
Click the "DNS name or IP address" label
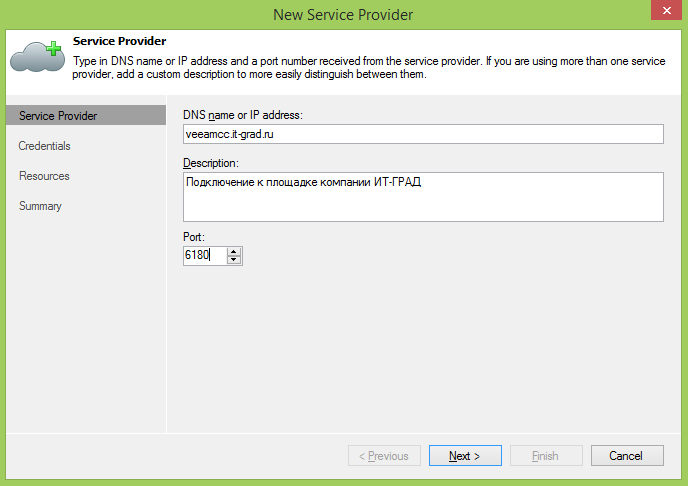tap(242, 116)
